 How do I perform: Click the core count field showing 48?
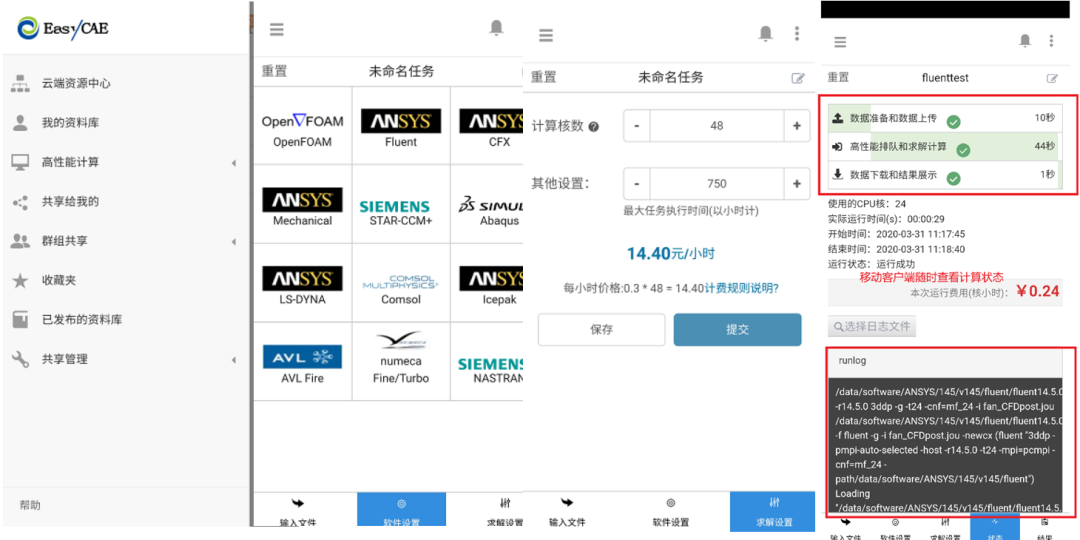click(x=717, y=126)
